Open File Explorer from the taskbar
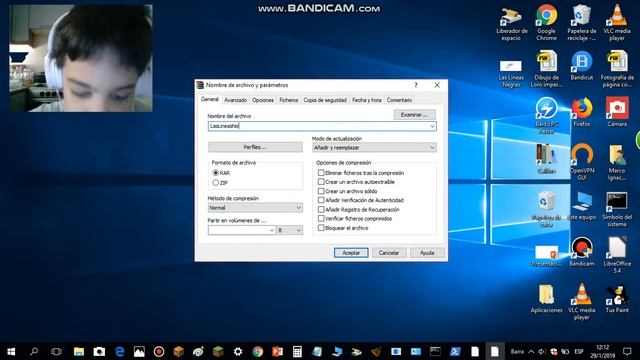This screenshot has width=640, height=360. point(79,351)
